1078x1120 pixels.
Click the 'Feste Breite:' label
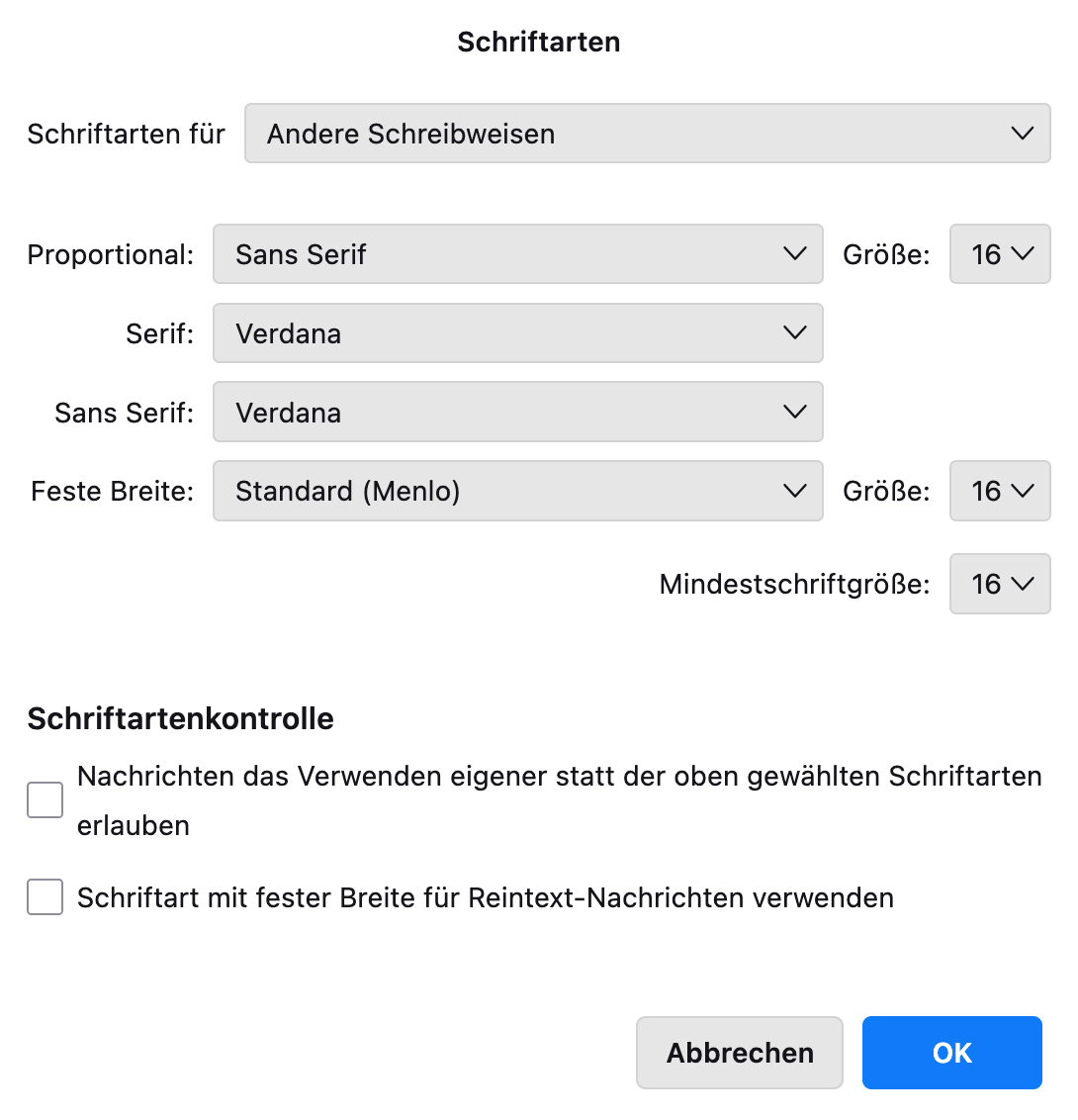pos(113,491)
